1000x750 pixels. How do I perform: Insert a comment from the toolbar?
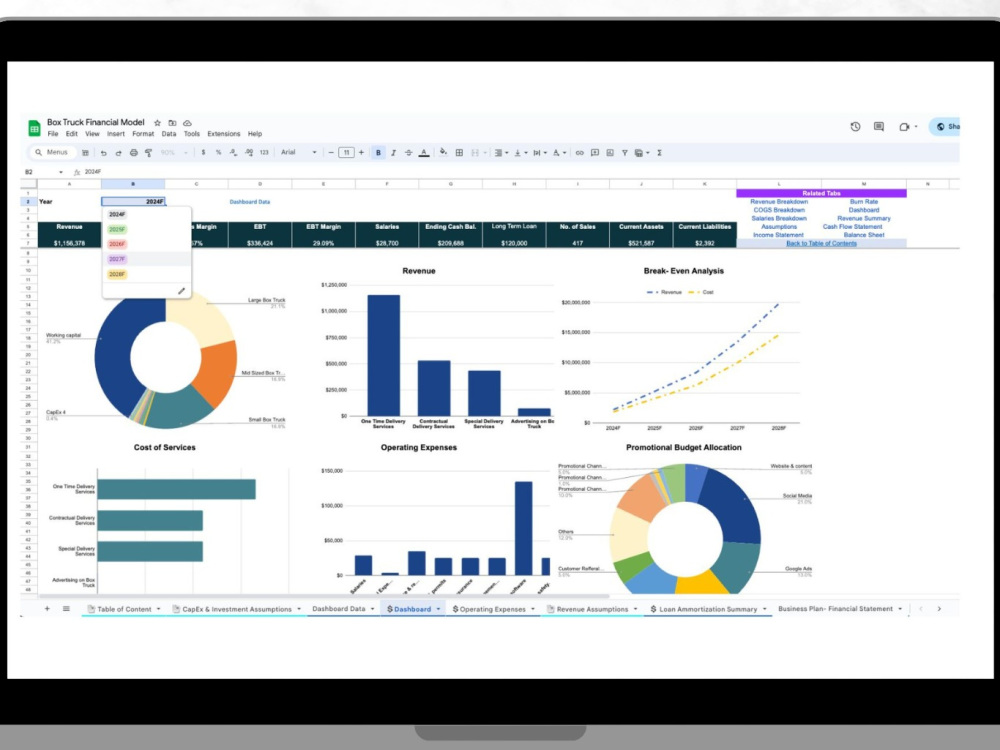pyautogui.click(x=595, y=153)
